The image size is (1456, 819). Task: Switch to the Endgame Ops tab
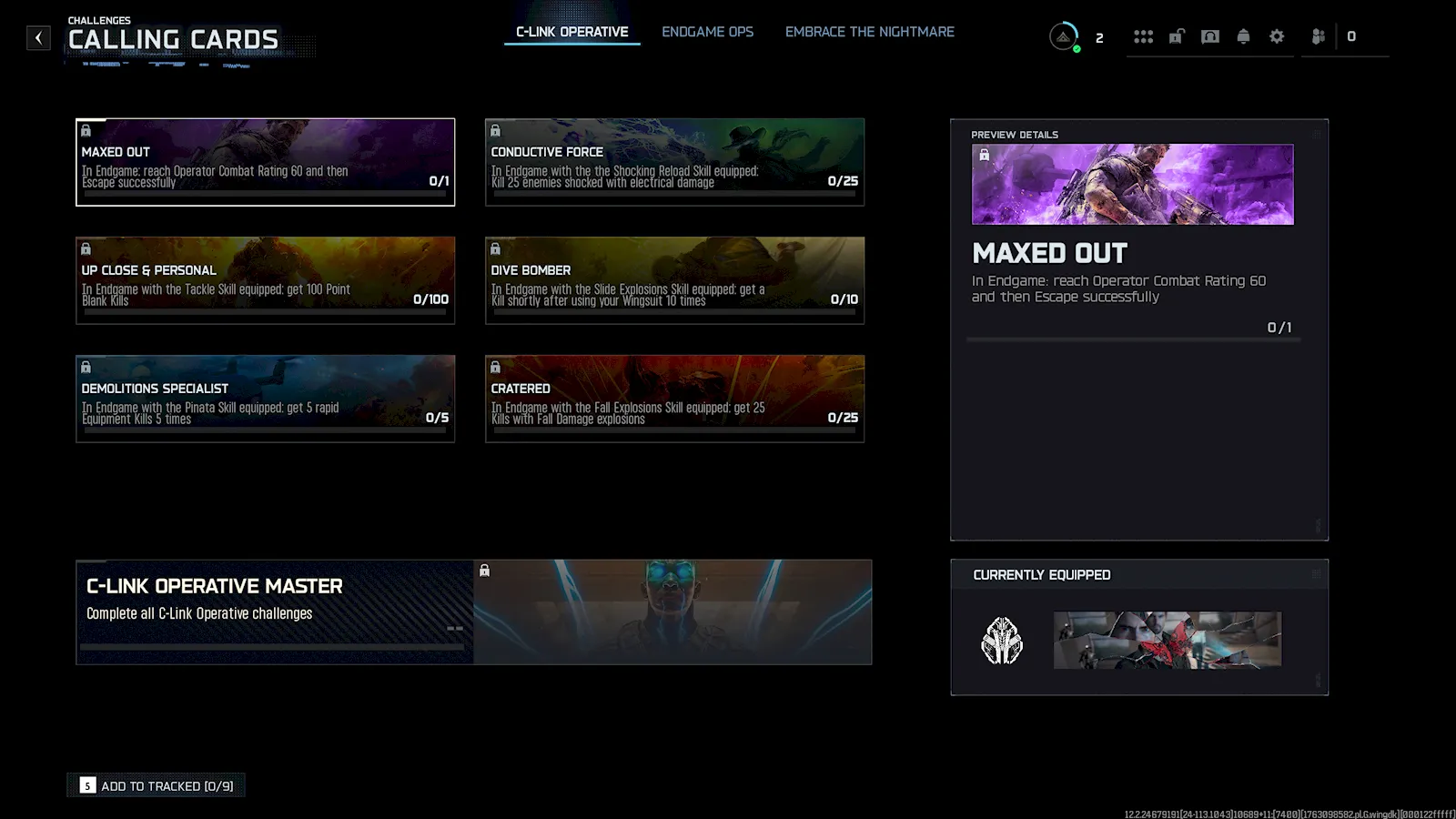click(x=707, y=32)
